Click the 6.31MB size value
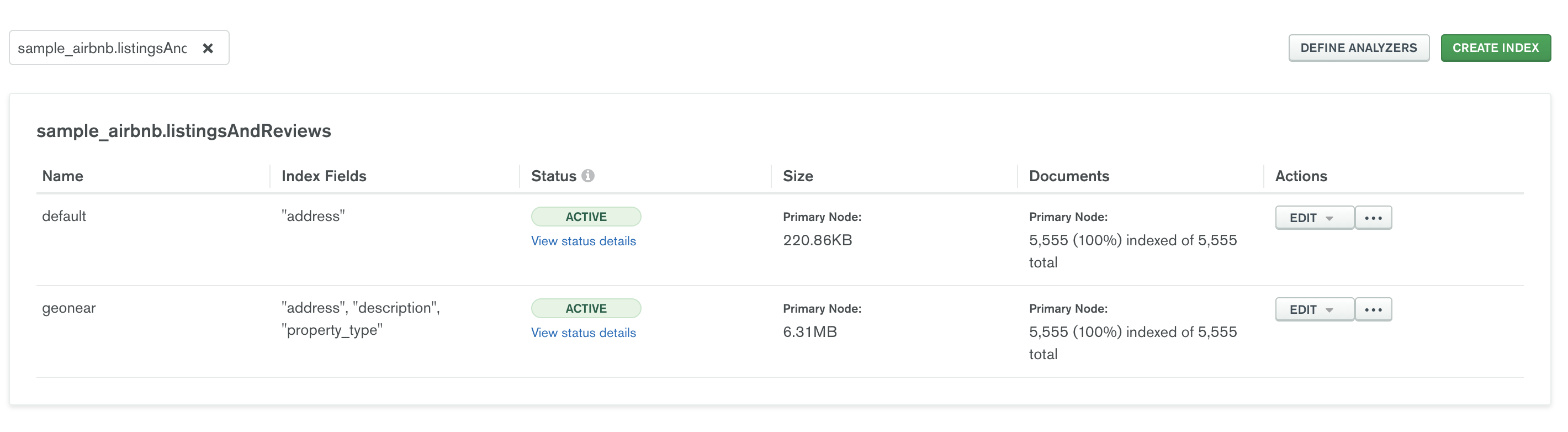 pyautogui.click(x=809, y=332)
